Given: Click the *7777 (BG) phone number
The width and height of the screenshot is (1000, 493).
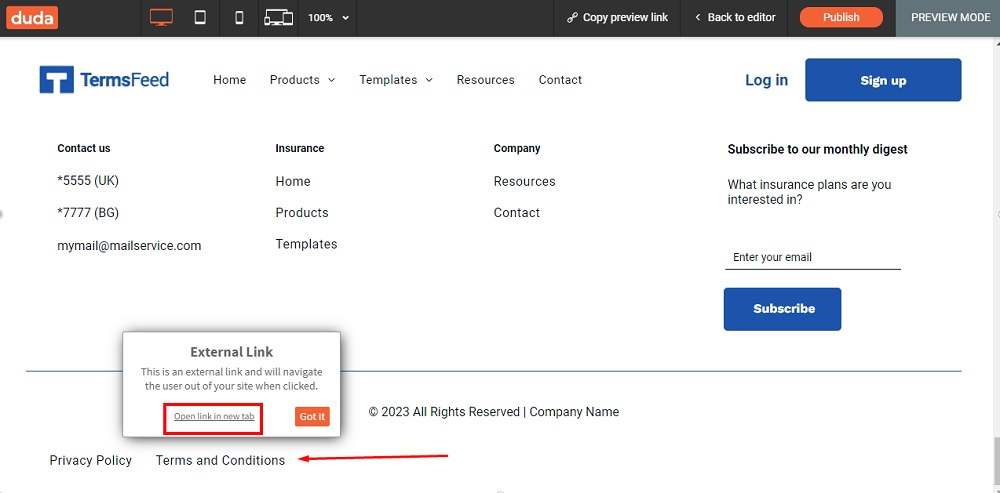Looking at the screenshot, I should [x=88, y=213].
